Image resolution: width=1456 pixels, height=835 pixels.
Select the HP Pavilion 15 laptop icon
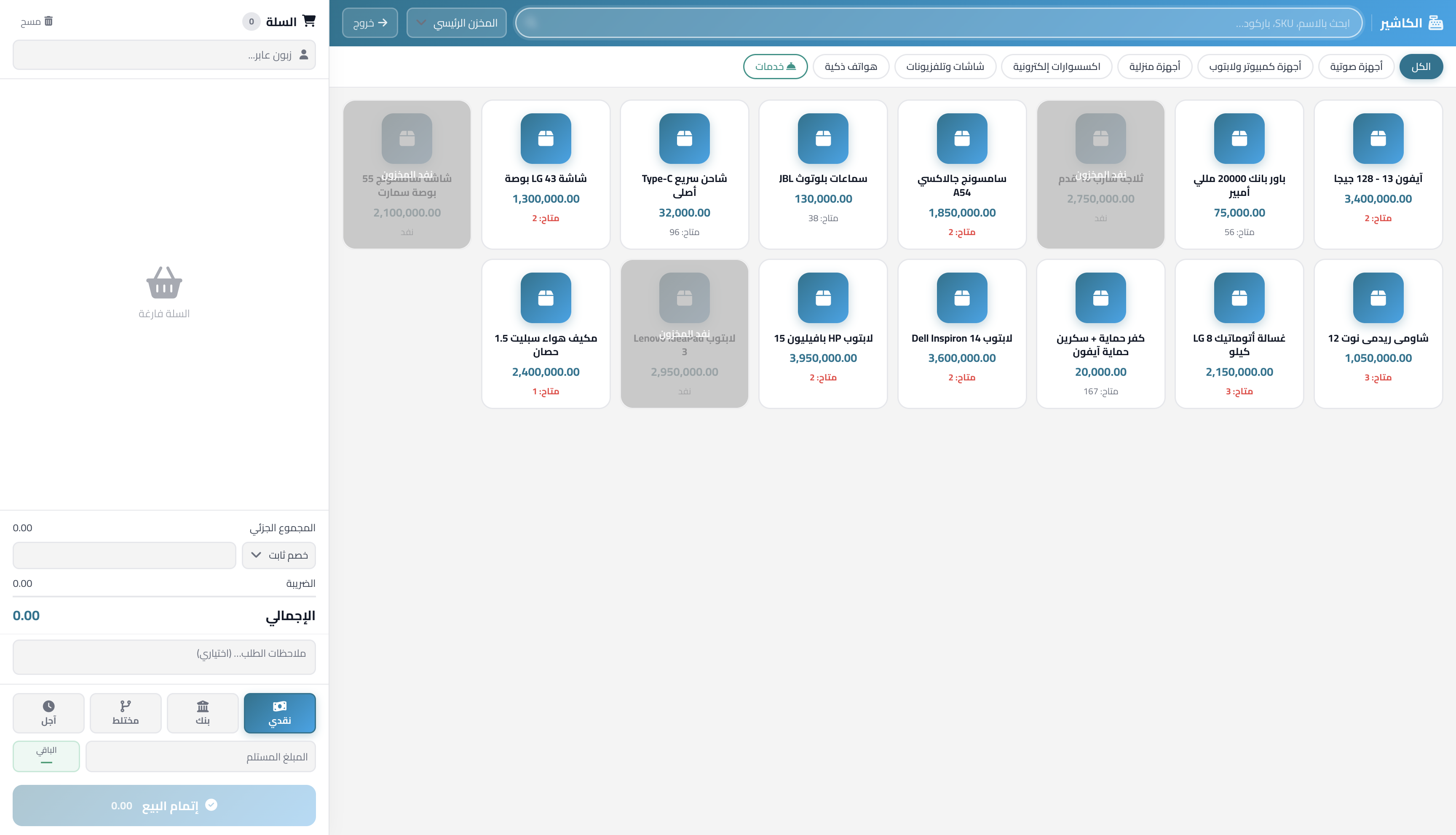(823, 297)
